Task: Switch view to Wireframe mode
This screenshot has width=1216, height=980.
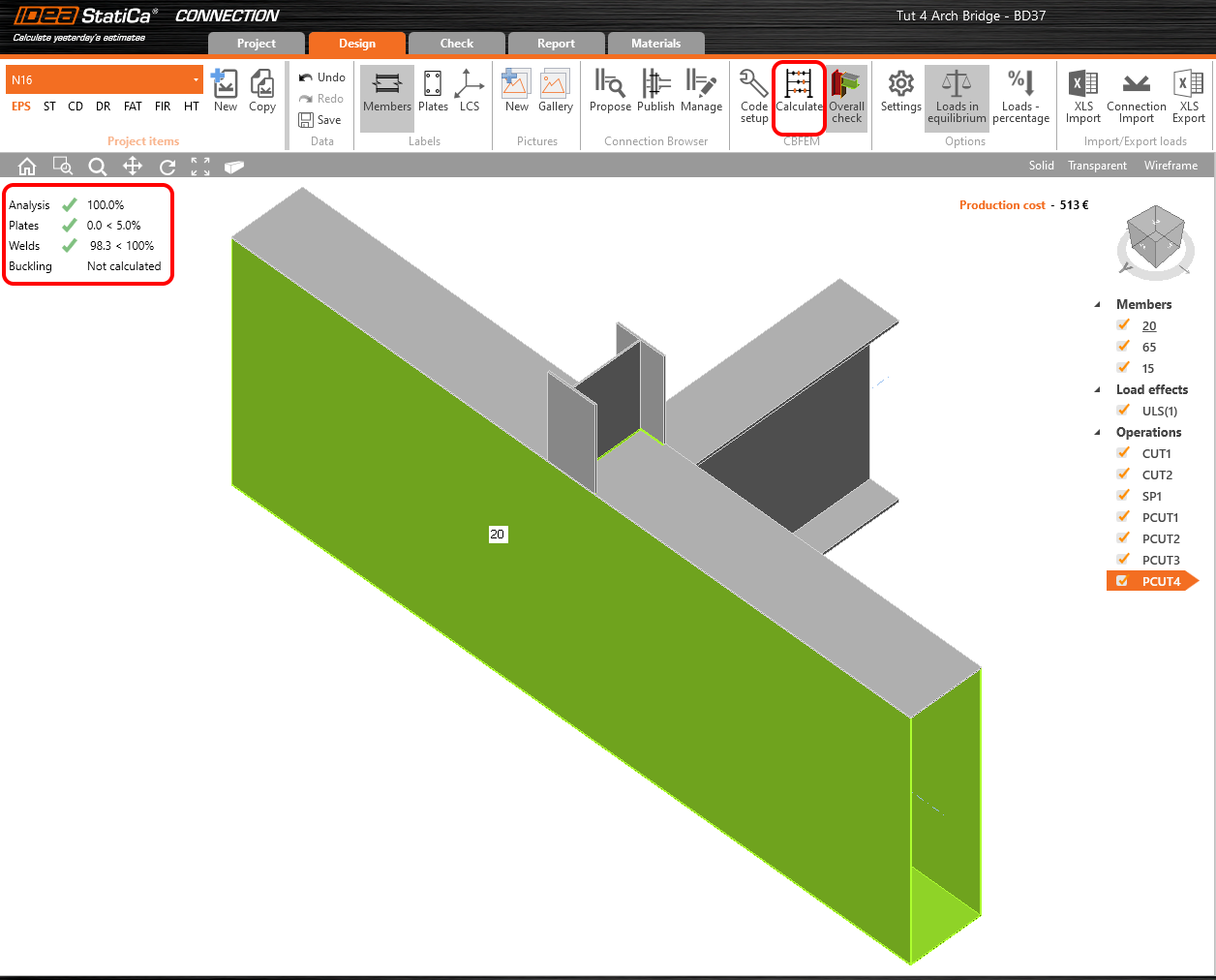Action: click(1170, 166)
